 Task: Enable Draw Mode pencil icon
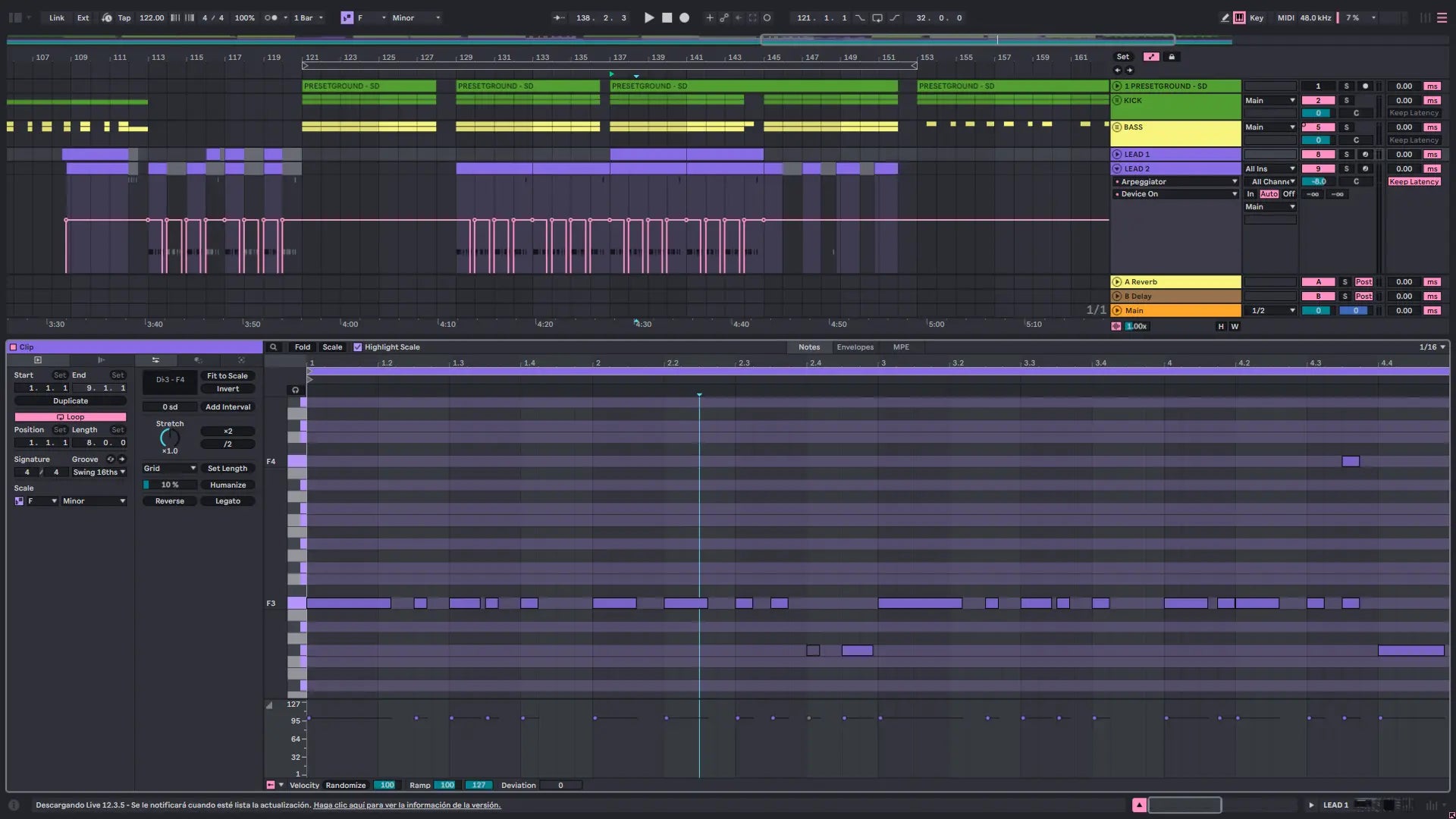tap(1225, 17)
